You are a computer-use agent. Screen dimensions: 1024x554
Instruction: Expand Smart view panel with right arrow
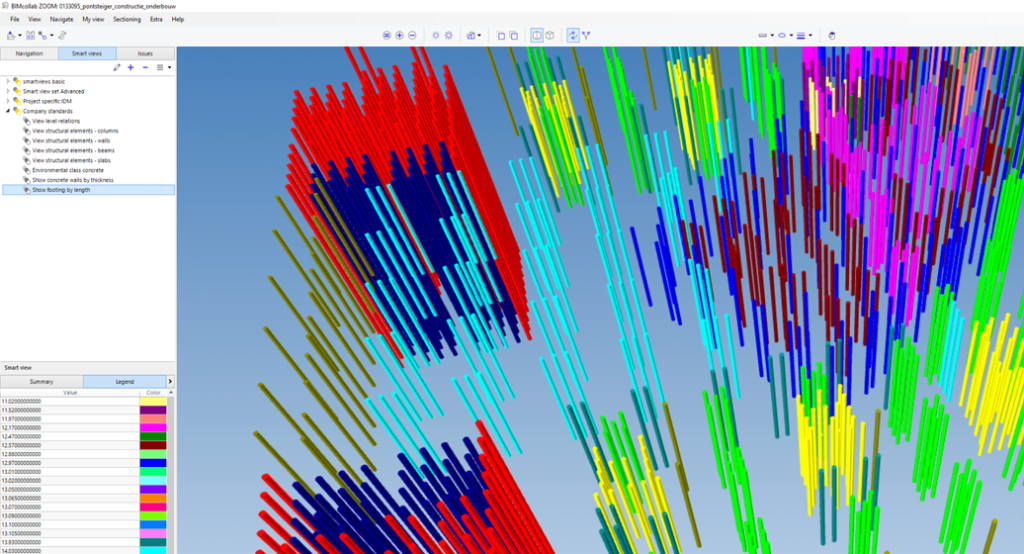170,382
